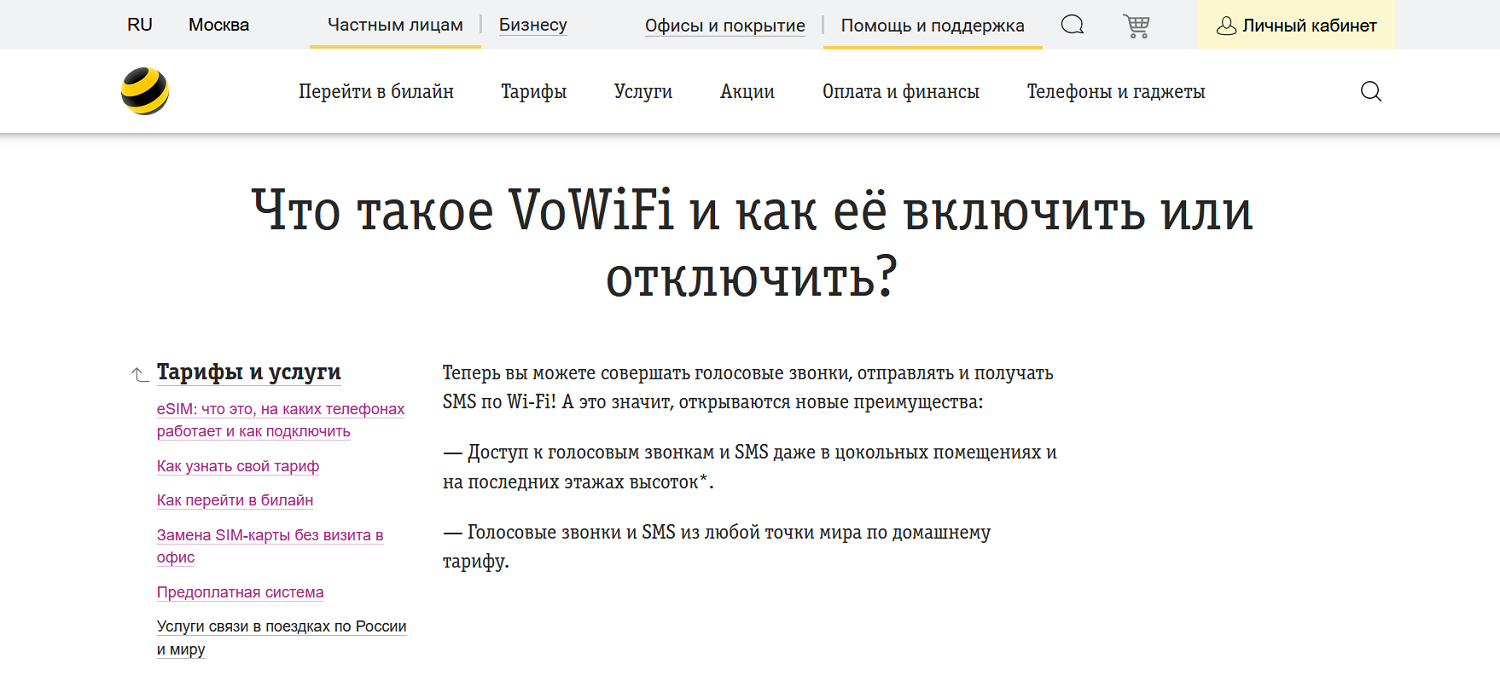Open Услуги связи в поездках по России link
This screenshot has width=1500, height=675.
(x=282, y=638)
